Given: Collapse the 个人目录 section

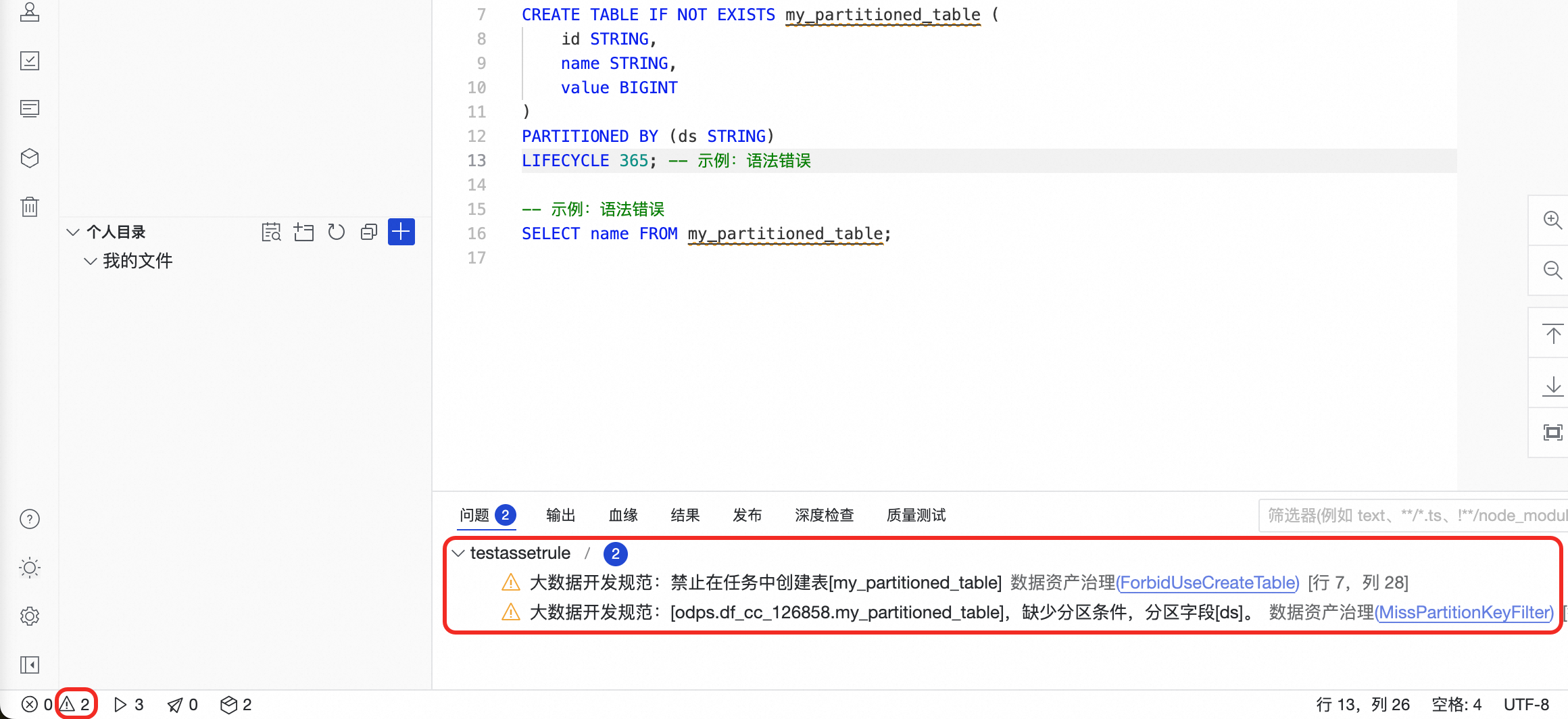Looking at the screenshot, I should [x=73, y=232].
